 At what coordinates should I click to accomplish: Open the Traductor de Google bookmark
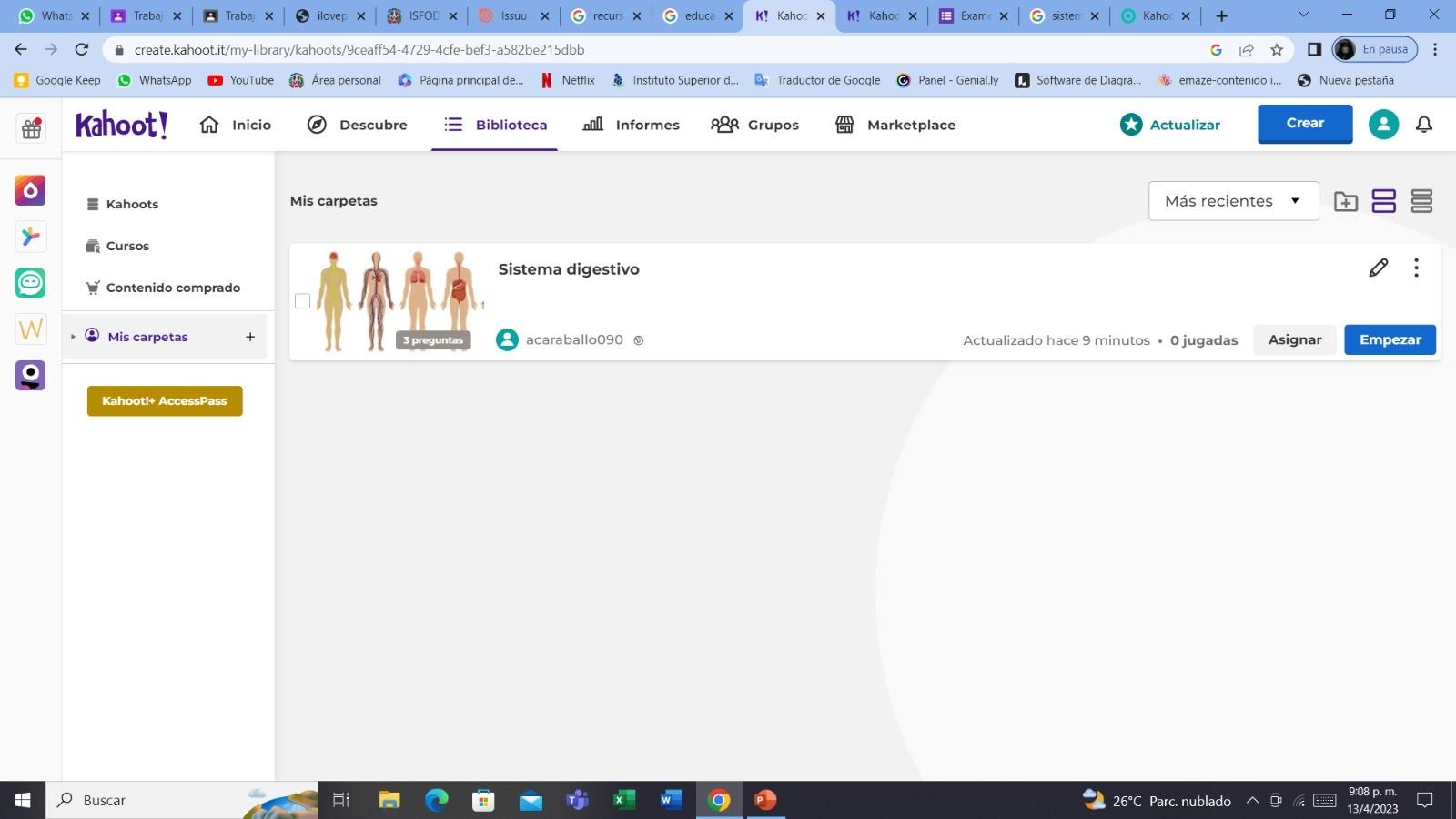[817, 80]
